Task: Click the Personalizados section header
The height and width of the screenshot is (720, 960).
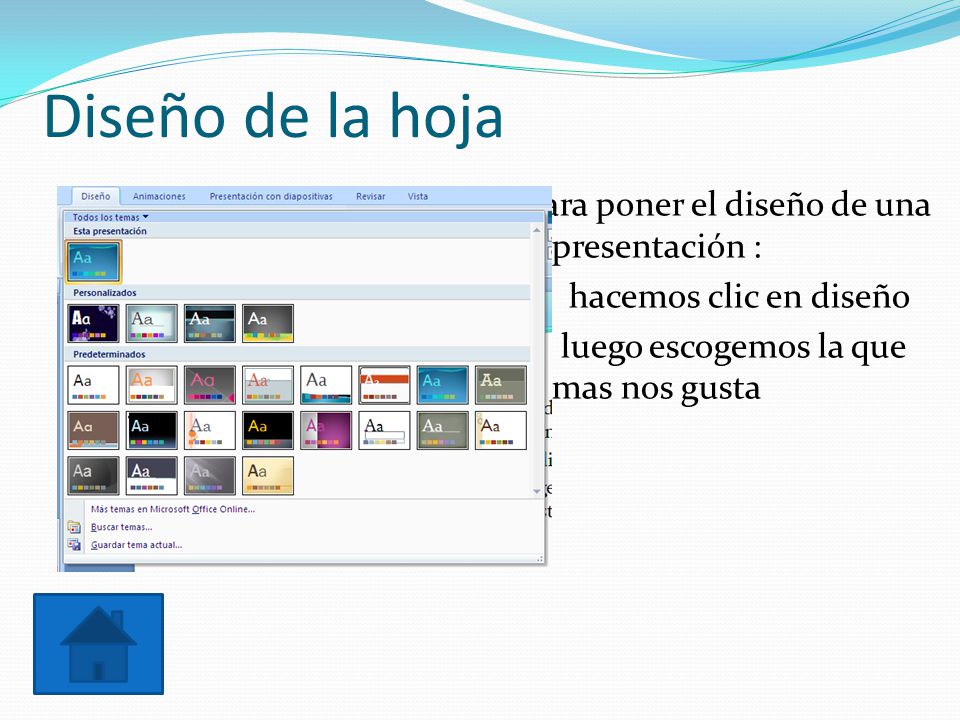Action: pos(298,293)
